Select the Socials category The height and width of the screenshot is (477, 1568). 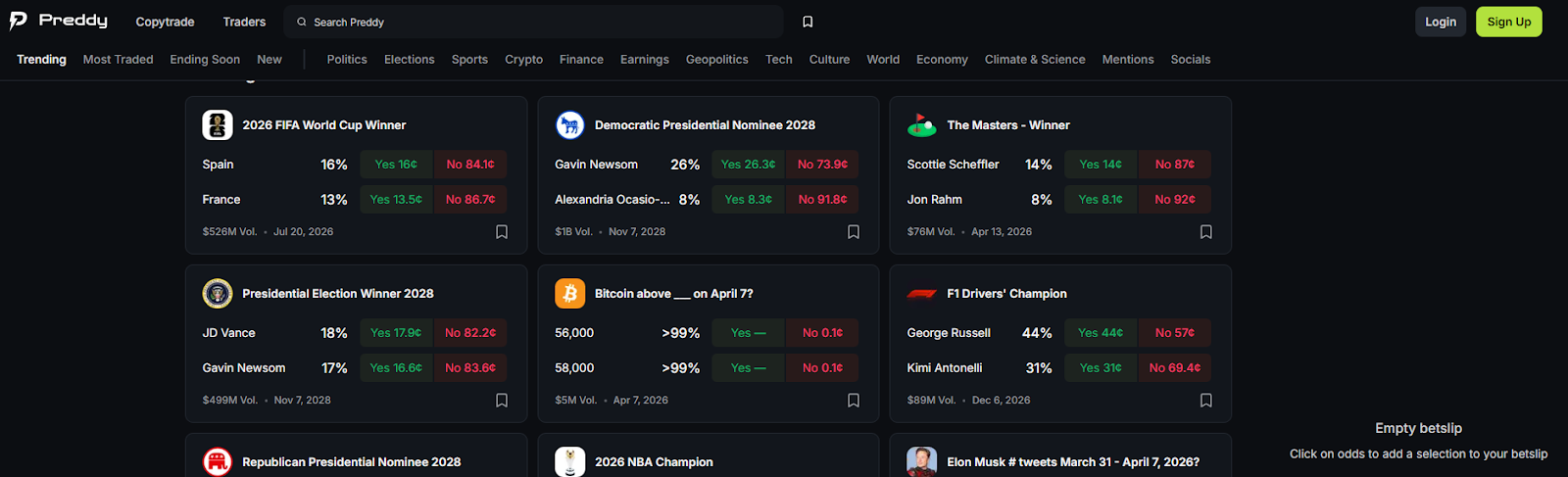pos(1191,60)
